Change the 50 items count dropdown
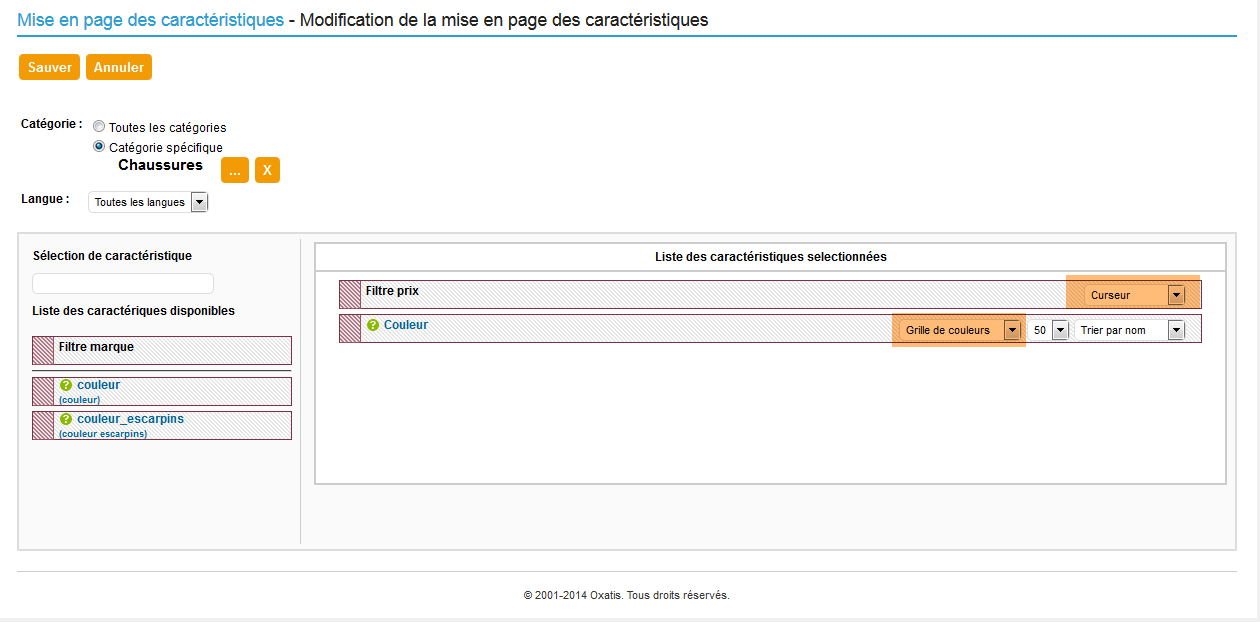 click(x=1049, y=330)
